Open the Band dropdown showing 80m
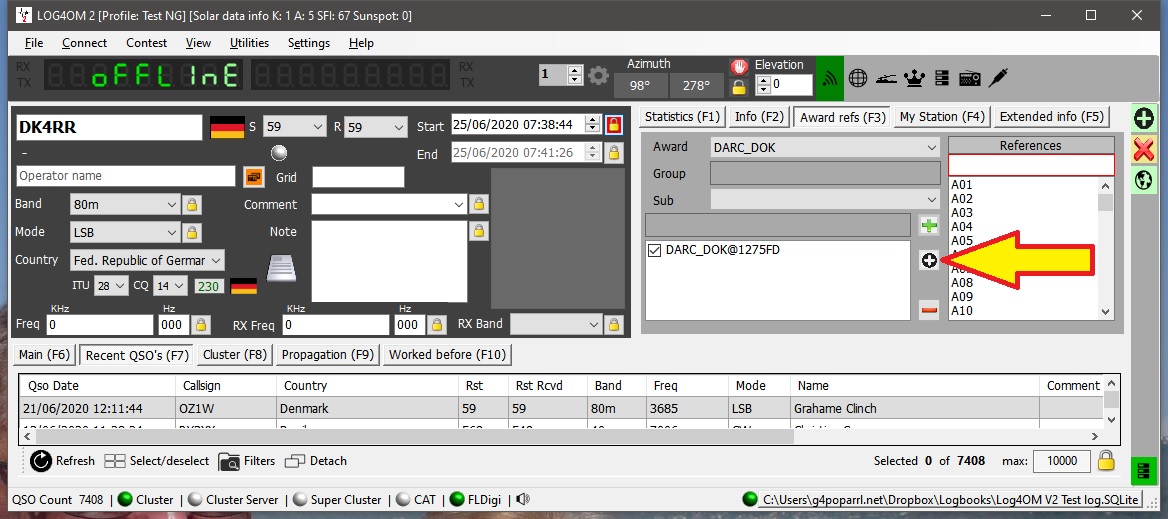 pyautogui.click(x=171, y=204)
